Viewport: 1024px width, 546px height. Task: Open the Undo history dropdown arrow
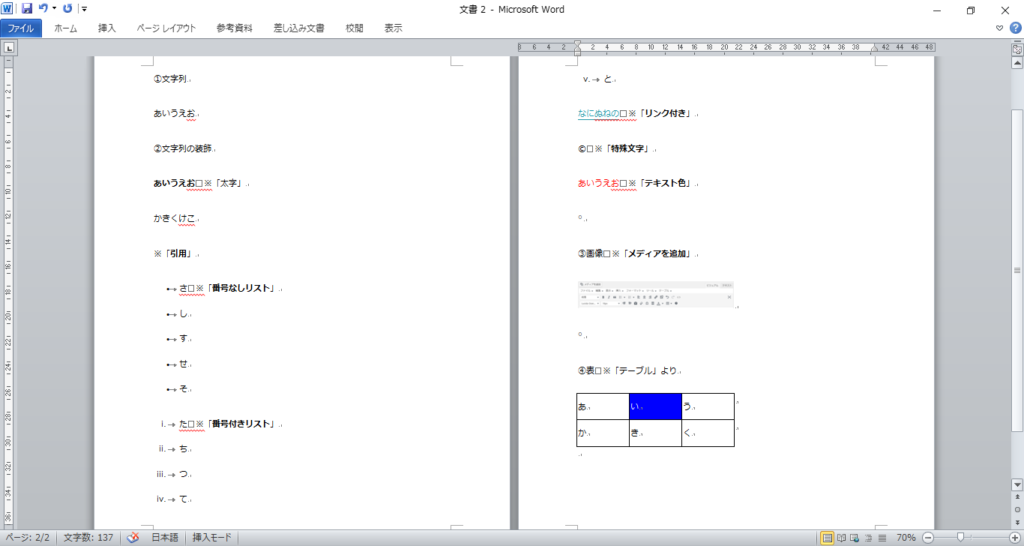[54, 9]
